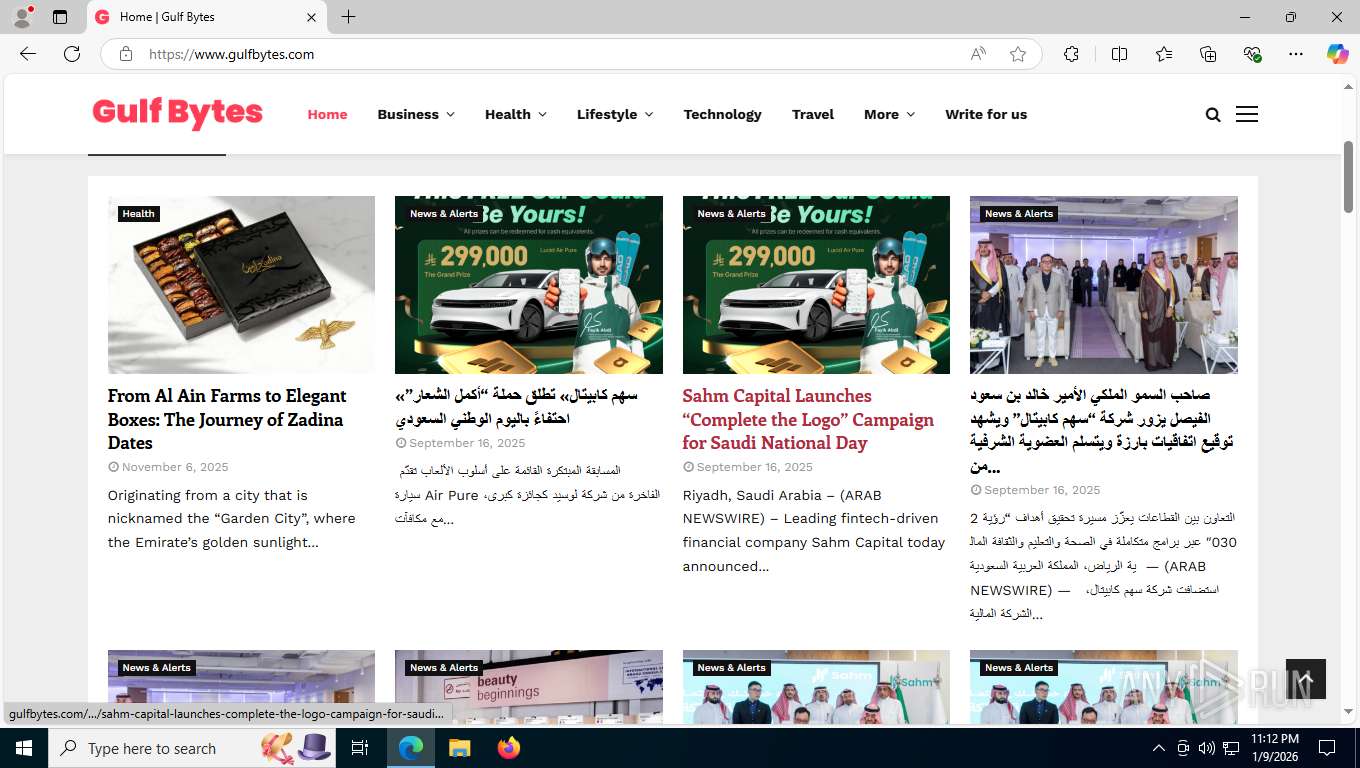Screen dimensions: 1360x768
Task: Go to the Home menu item
Action: pyautogui.click(x=327, y=114)
